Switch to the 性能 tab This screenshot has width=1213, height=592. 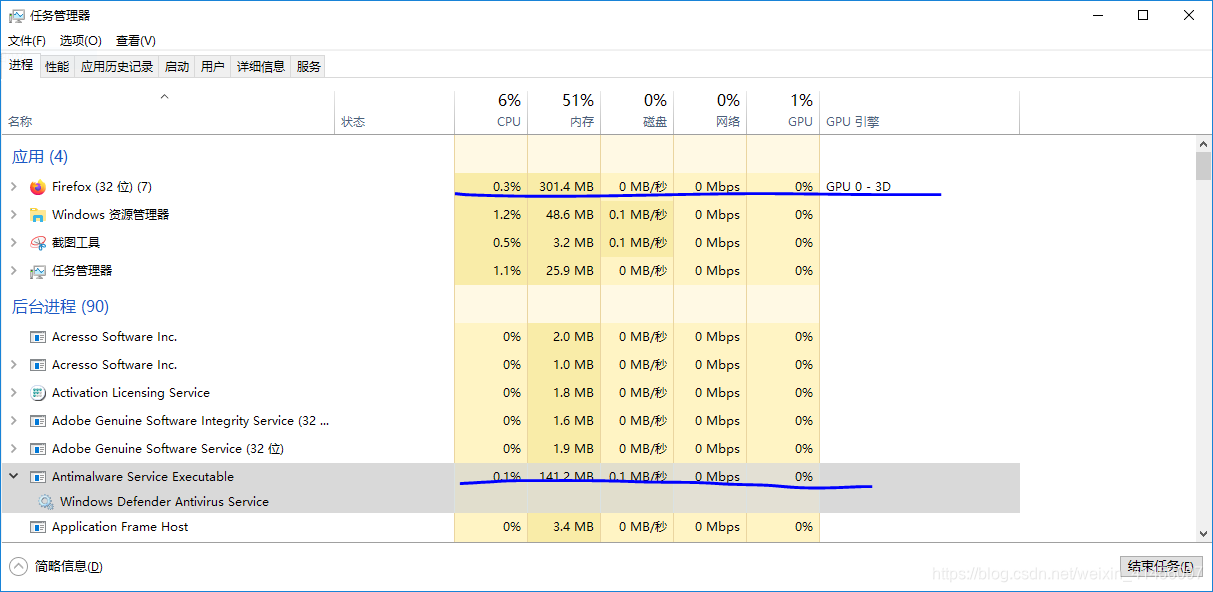click(x=57, y=66)
